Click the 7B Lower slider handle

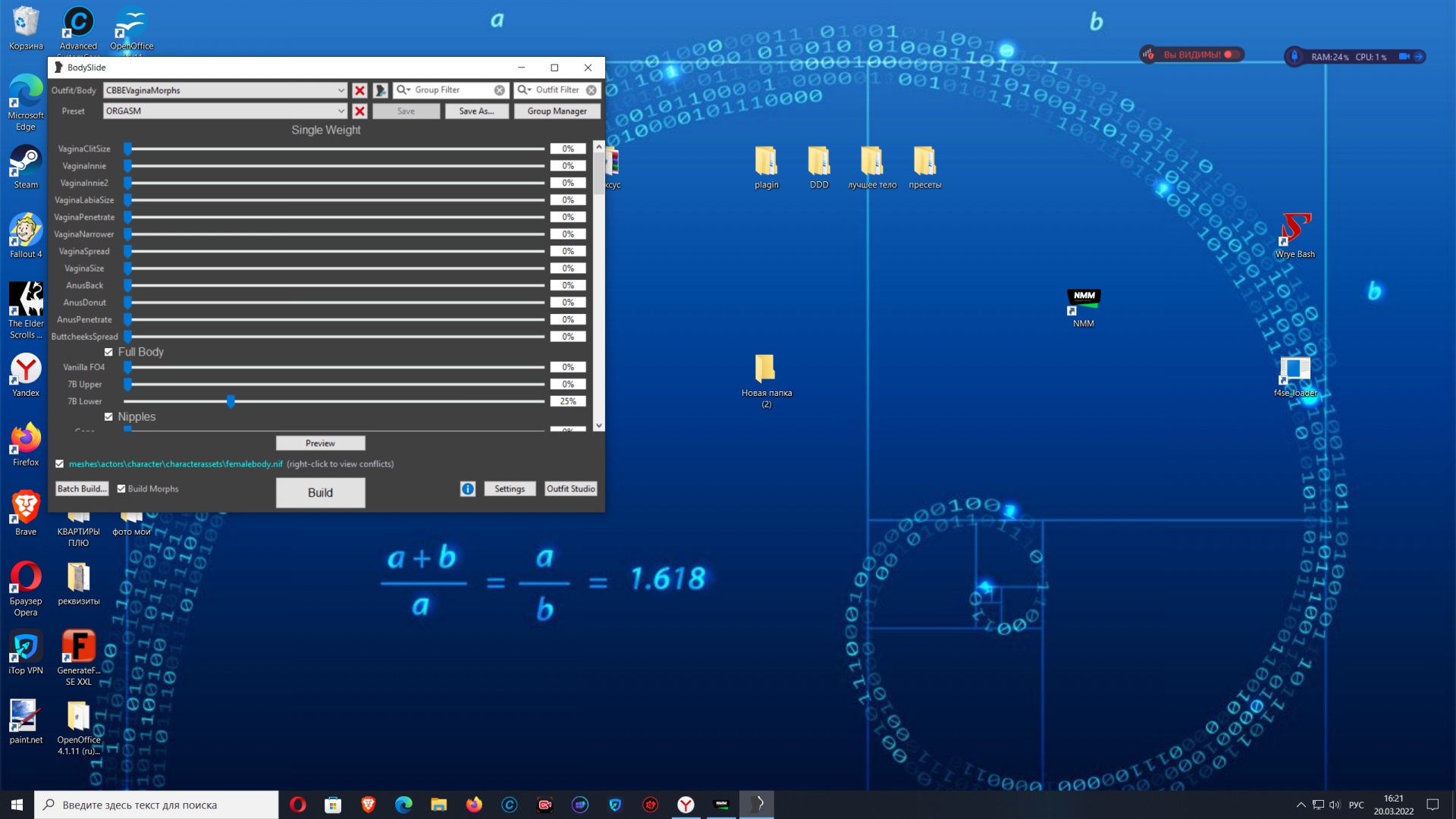[x=231, y=401]
